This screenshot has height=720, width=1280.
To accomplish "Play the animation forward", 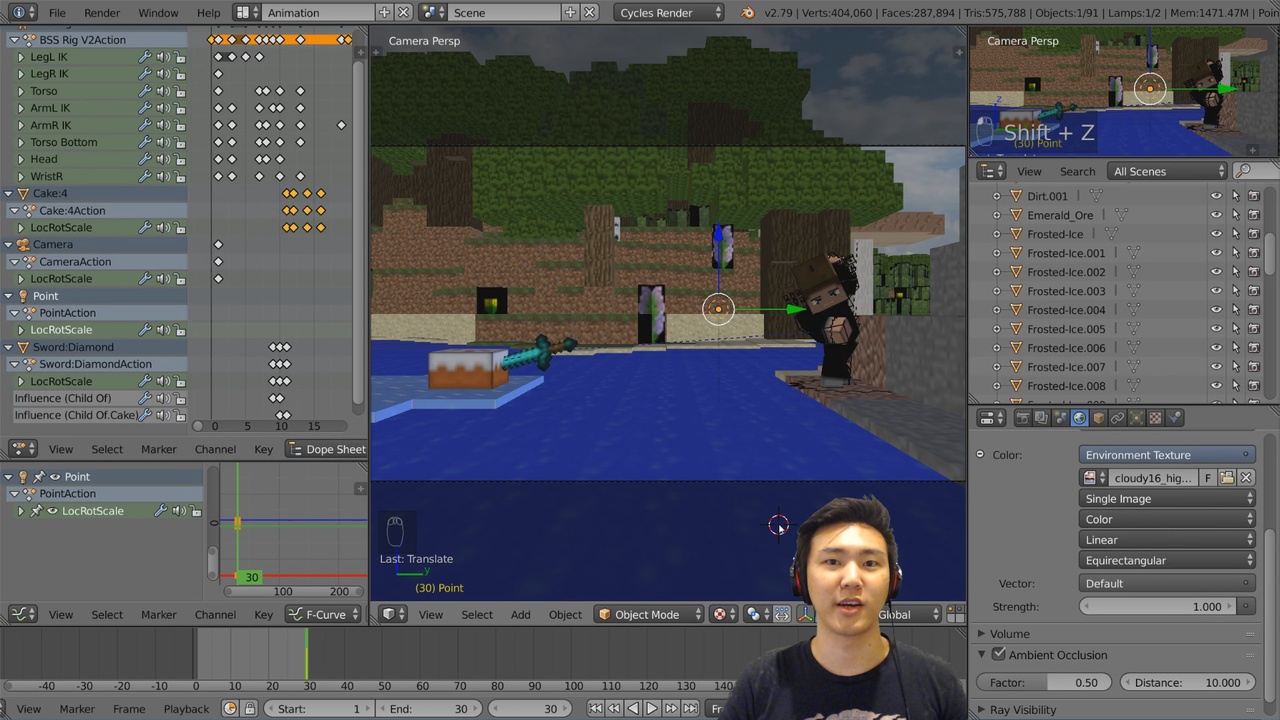I will [x=651, y=709].
